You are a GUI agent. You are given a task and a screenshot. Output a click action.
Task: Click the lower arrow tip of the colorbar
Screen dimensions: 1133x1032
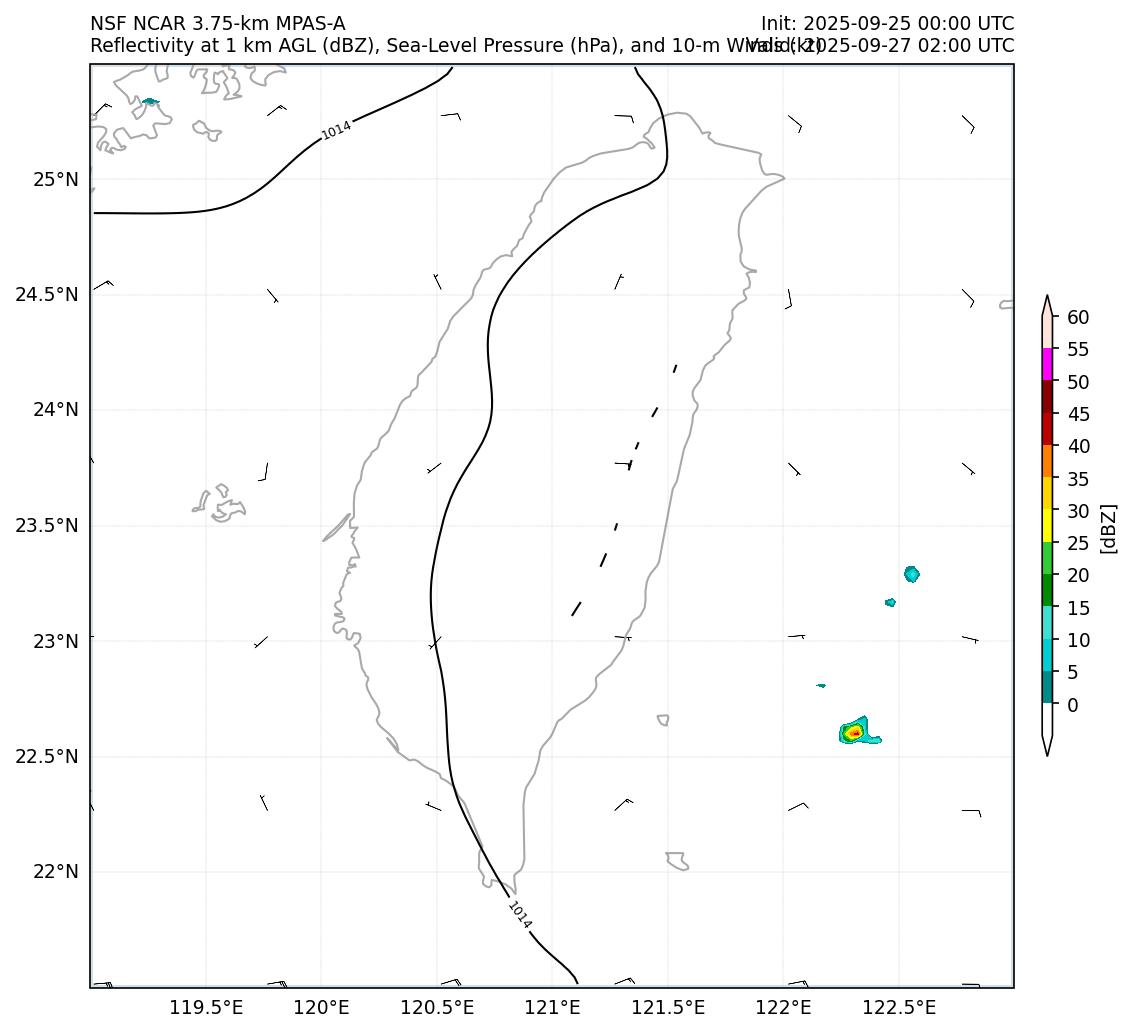coord(1047,750)
